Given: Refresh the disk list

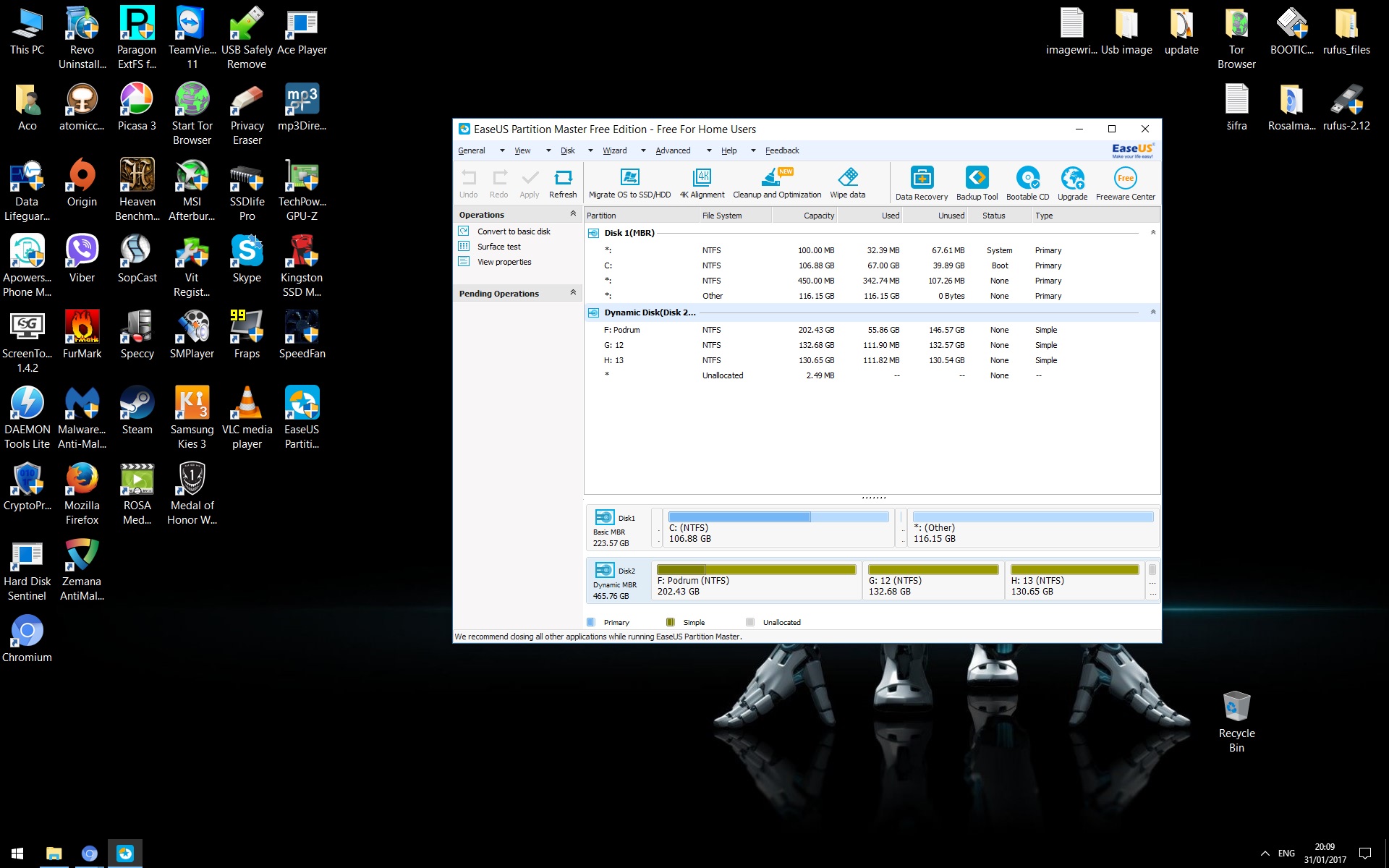Looking at the screenshot, I should 563,184.
